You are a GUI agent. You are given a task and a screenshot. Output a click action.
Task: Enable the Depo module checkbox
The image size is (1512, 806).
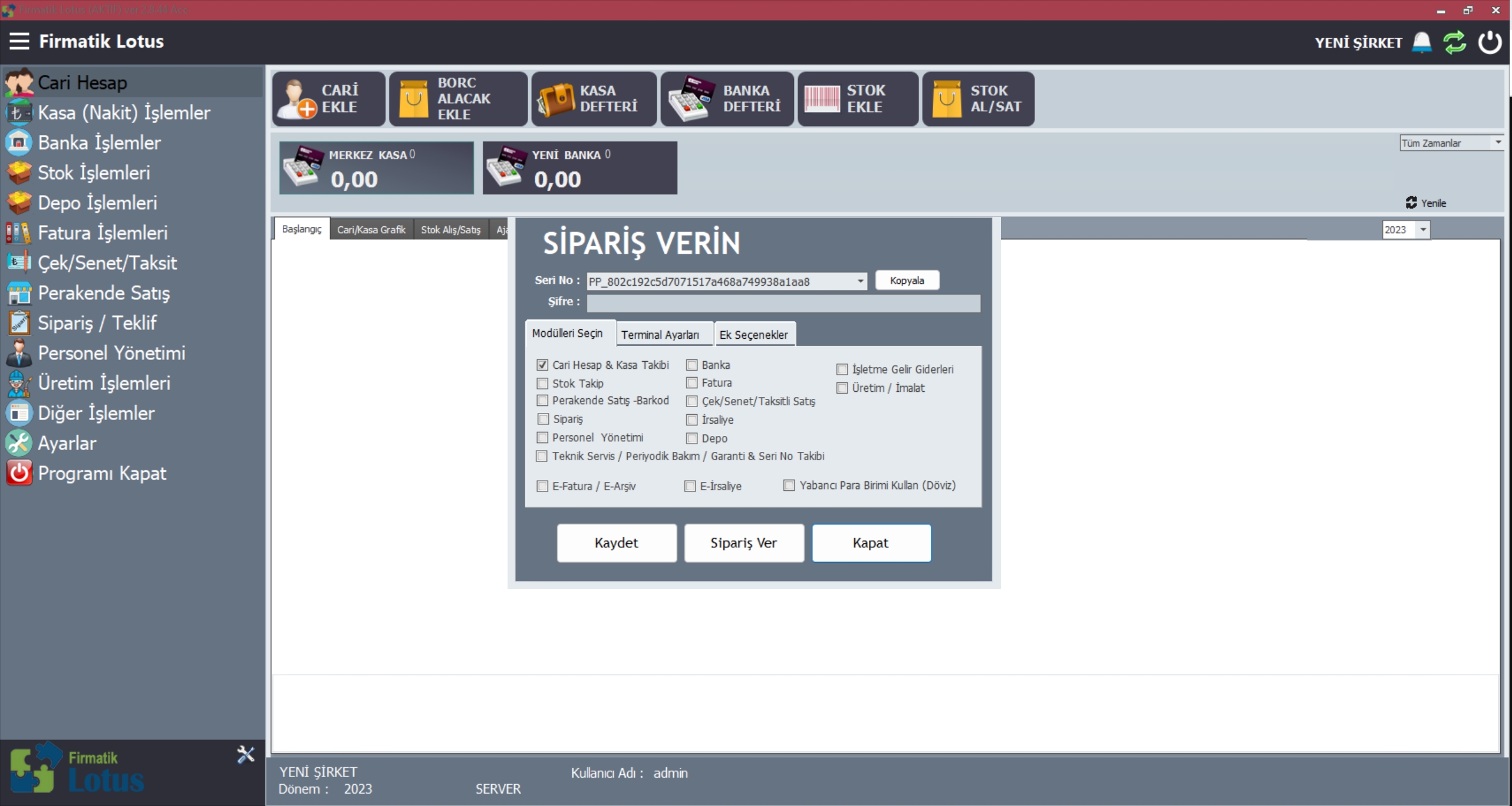click(x=692, y=438)
